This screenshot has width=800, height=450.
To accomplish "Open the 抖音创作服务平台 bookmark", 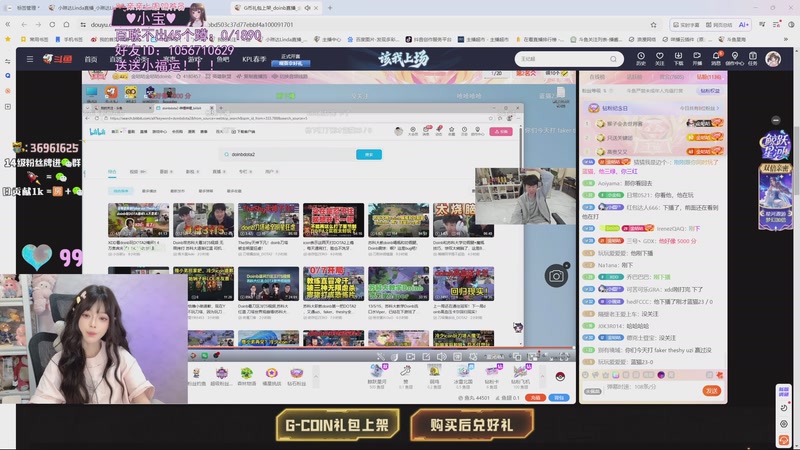I will coord(429,39).
